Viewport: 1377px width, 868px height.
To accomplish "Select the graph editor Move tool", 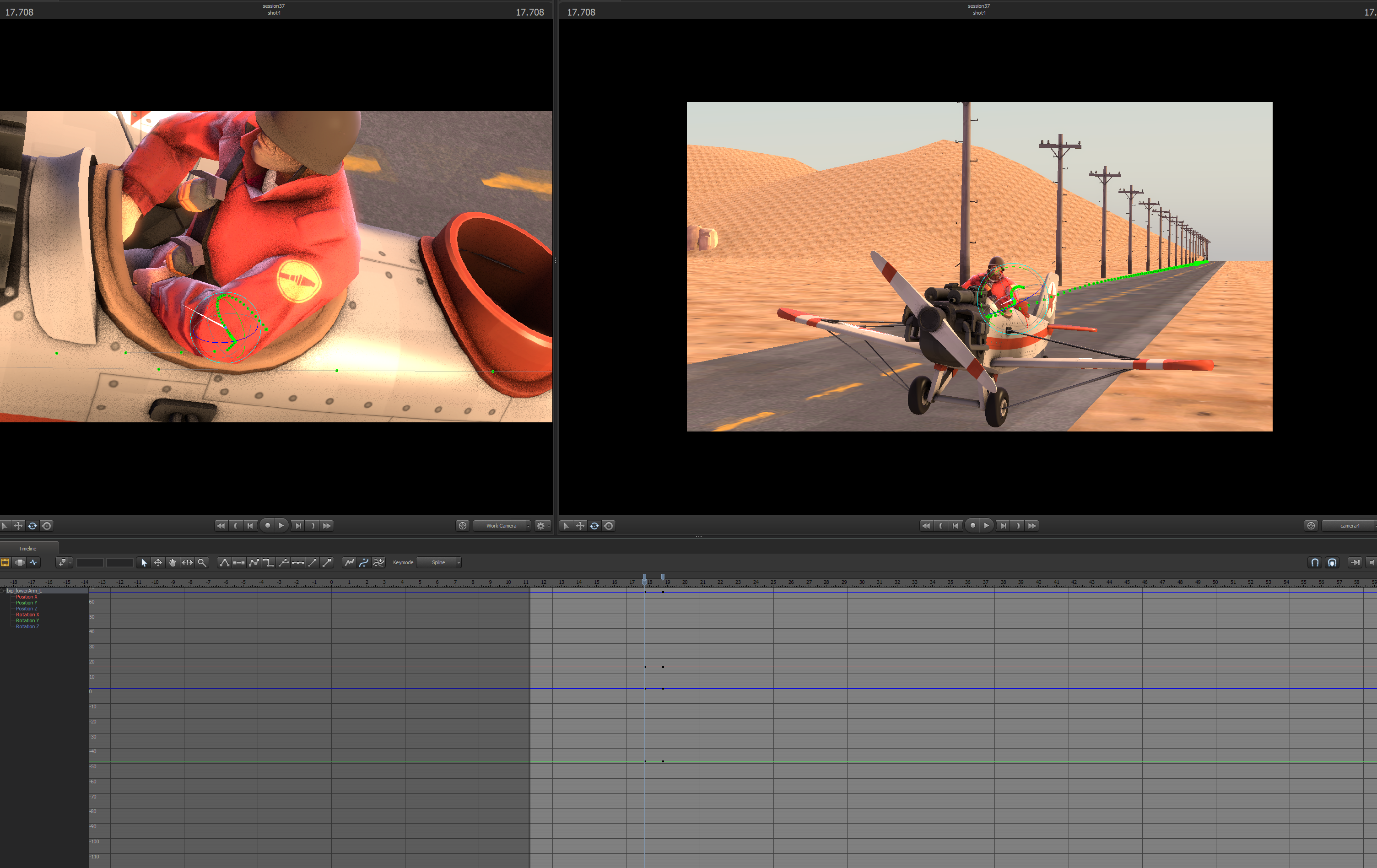I will pos(158,563).
